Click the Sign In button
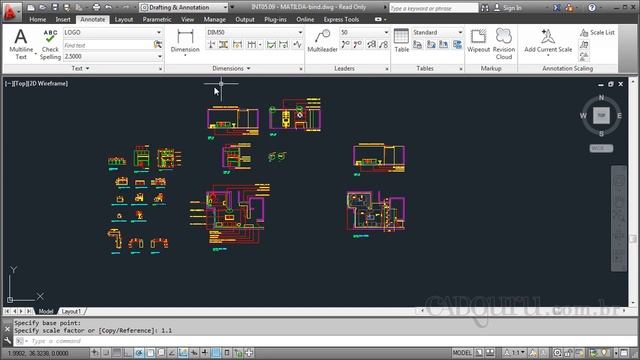This screenshot has width=640, height=360. tap(508, 7)
